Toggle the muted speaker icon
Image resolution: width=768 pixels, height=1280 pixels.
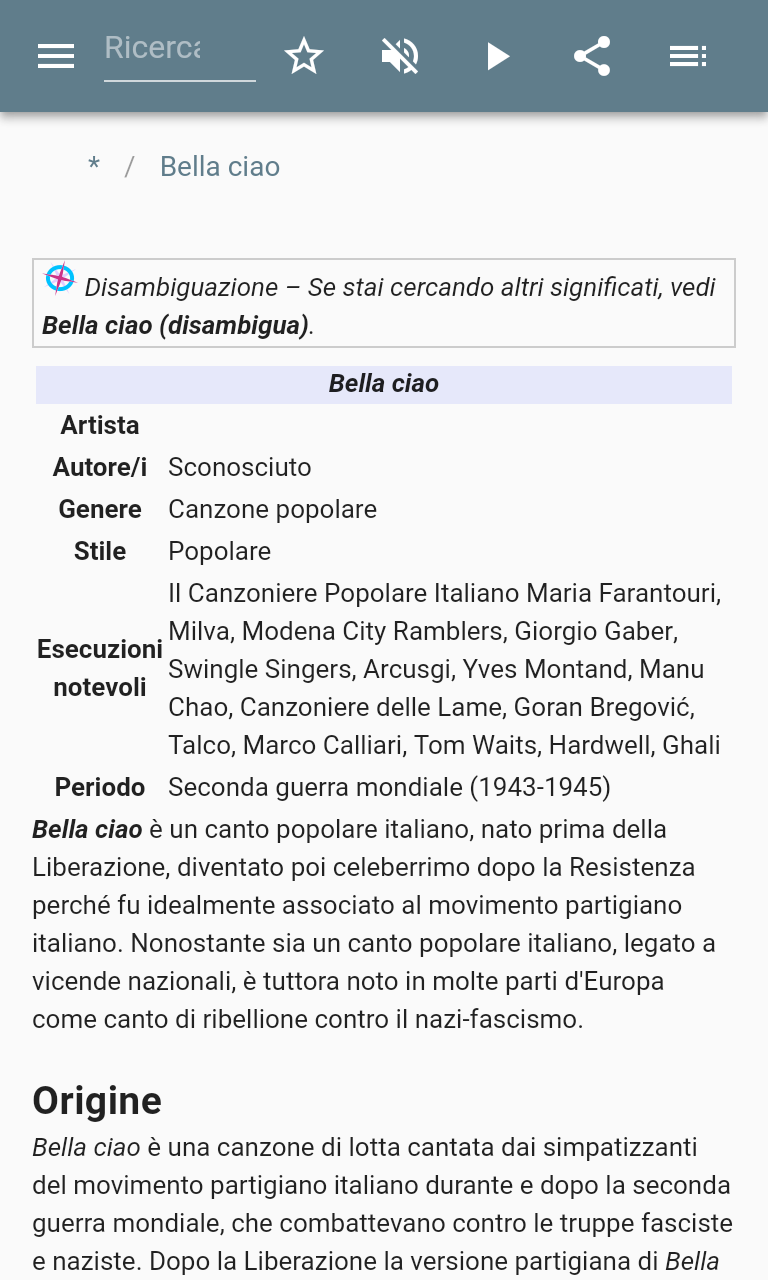[400, 56]
